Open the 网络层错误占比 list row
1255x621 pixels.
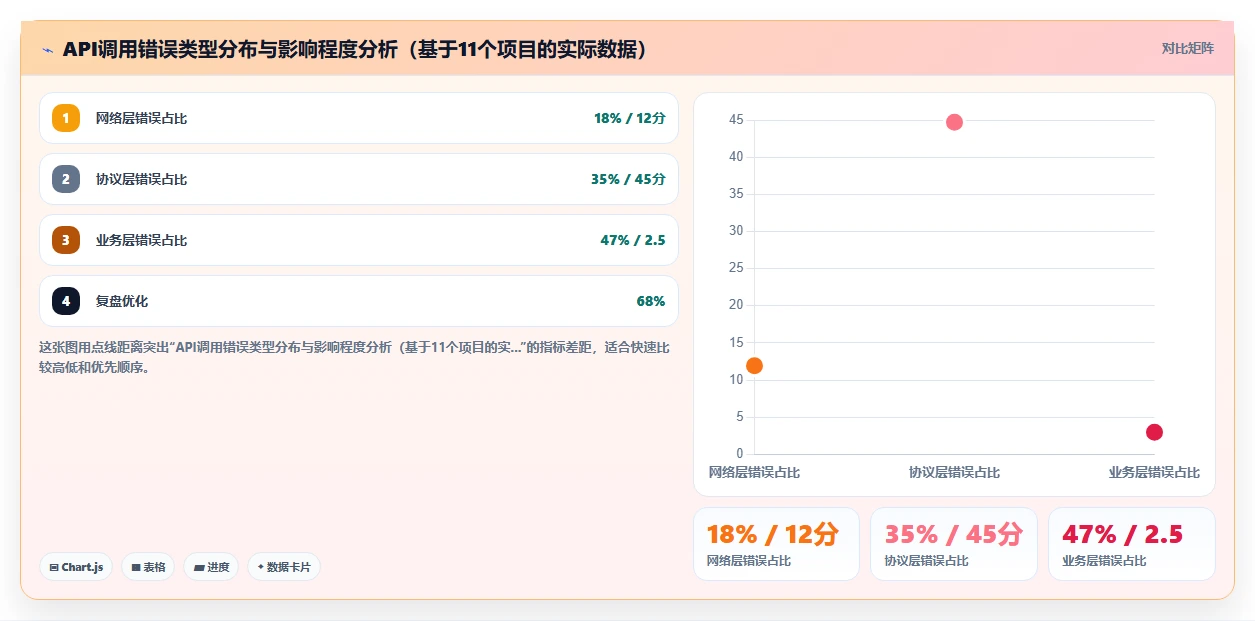(359, 118)
